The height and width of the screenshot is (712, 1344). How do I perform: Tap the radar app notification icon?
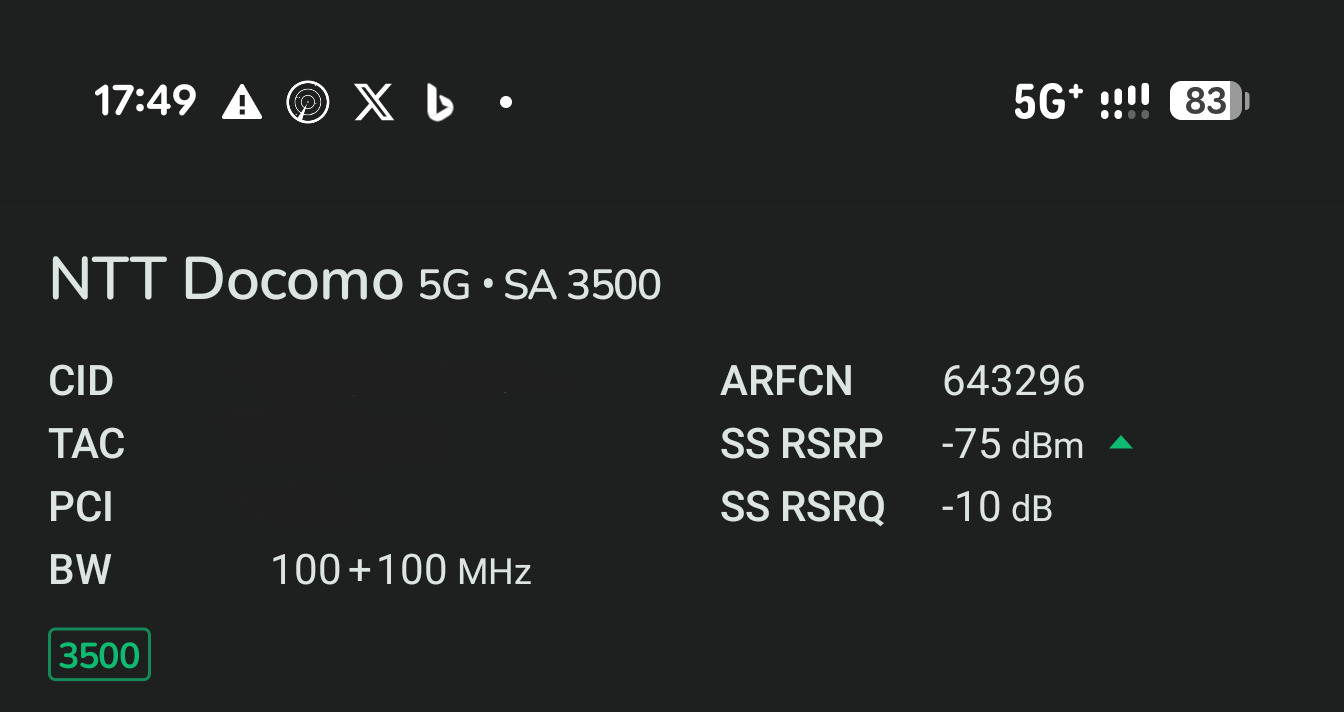point(307,102)
